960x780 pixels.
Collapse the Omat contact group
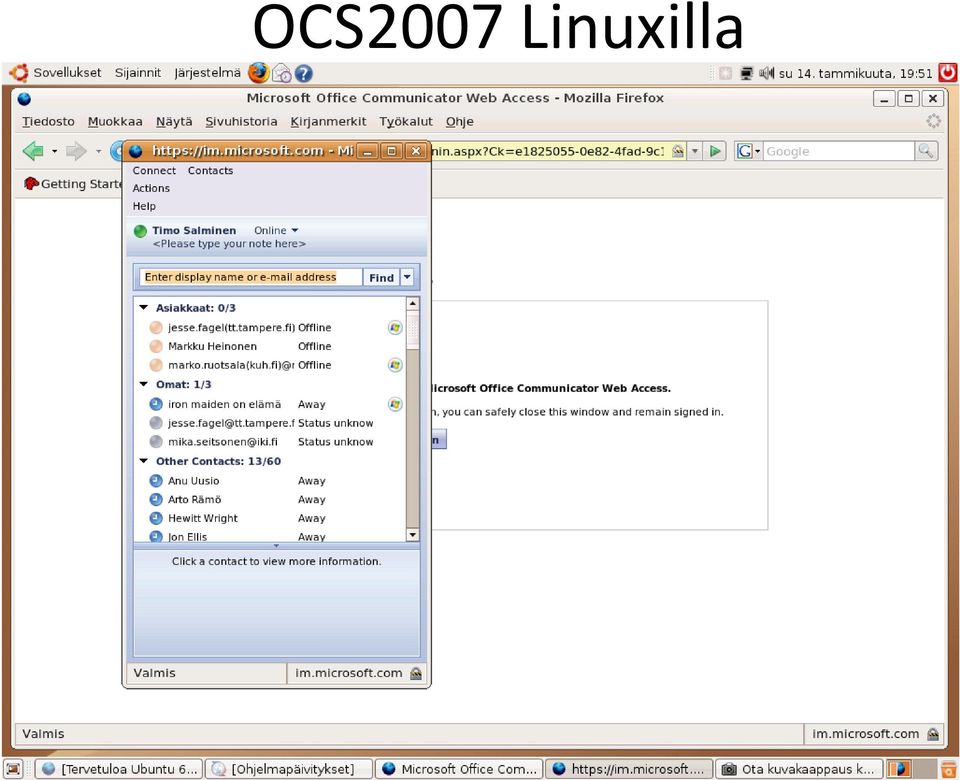click(x=144, y=384)
